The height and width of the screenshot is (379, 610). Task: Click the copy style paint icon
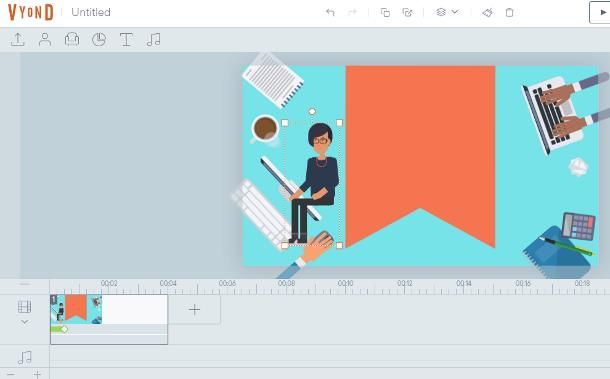coord(487,12)
